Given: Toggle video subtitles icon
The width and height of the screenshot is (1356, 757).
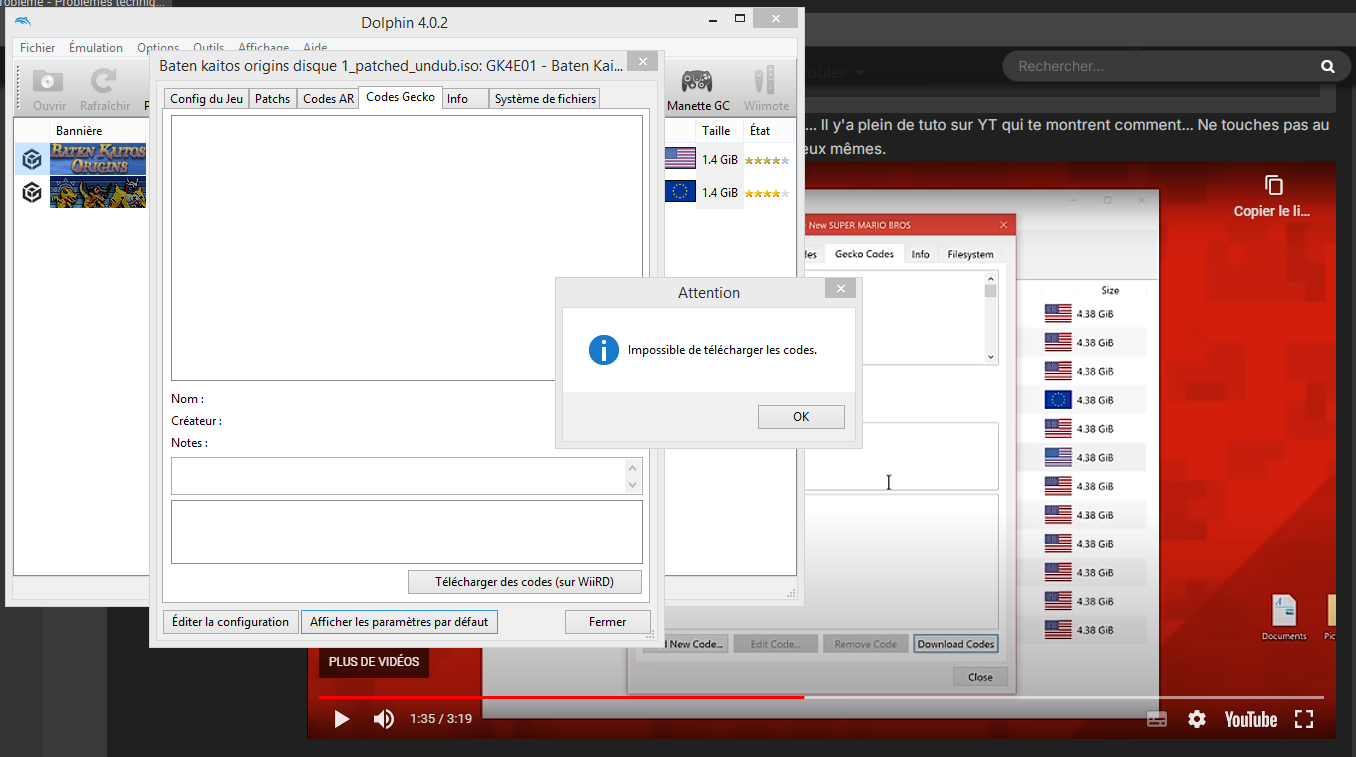Looking at the screenshot, I should coord(1156,719).
